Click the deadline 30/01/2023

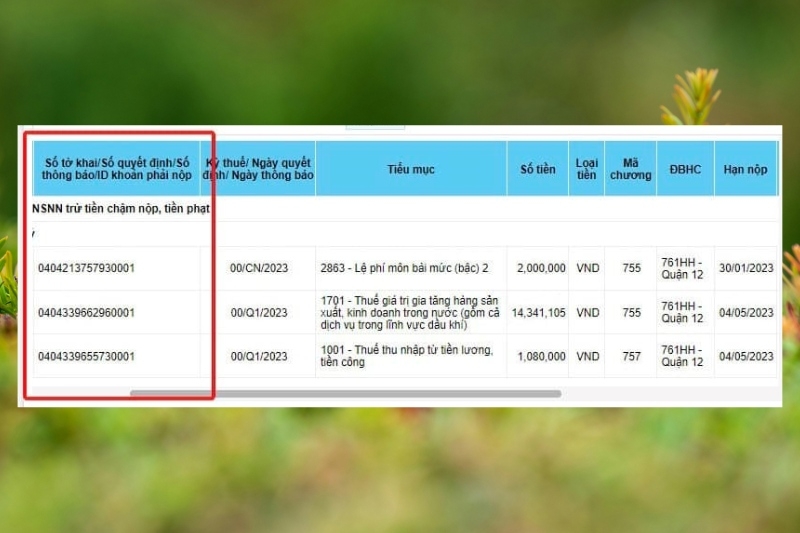pyautogui.click(x=746, y=268)
